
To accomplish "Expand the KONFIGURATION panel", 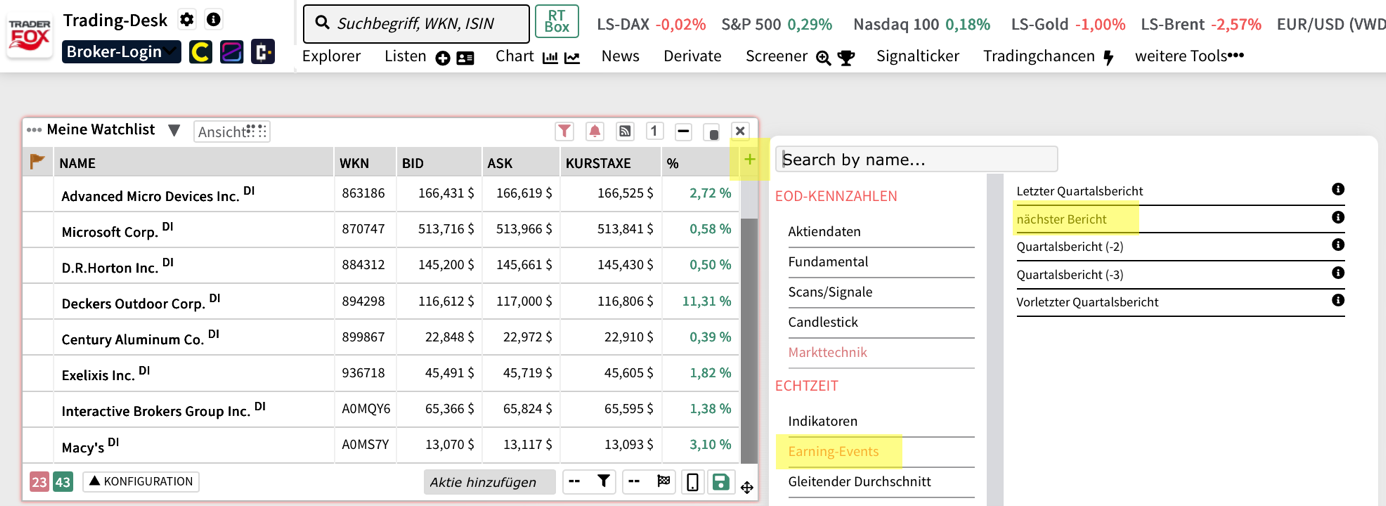I will click(x=141, y=482).
